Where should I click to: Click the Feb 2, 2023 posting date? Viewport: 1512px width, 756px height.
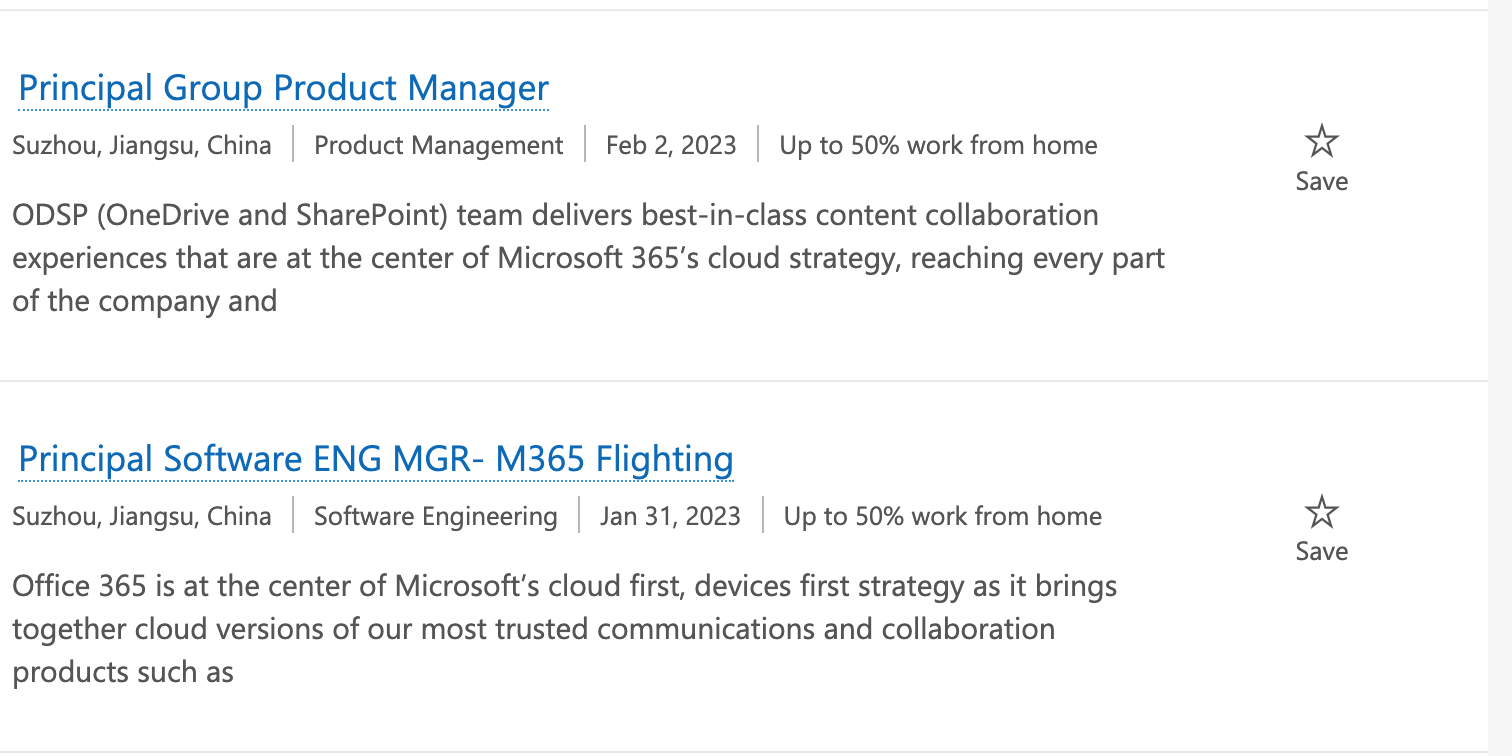pos(671,146)
